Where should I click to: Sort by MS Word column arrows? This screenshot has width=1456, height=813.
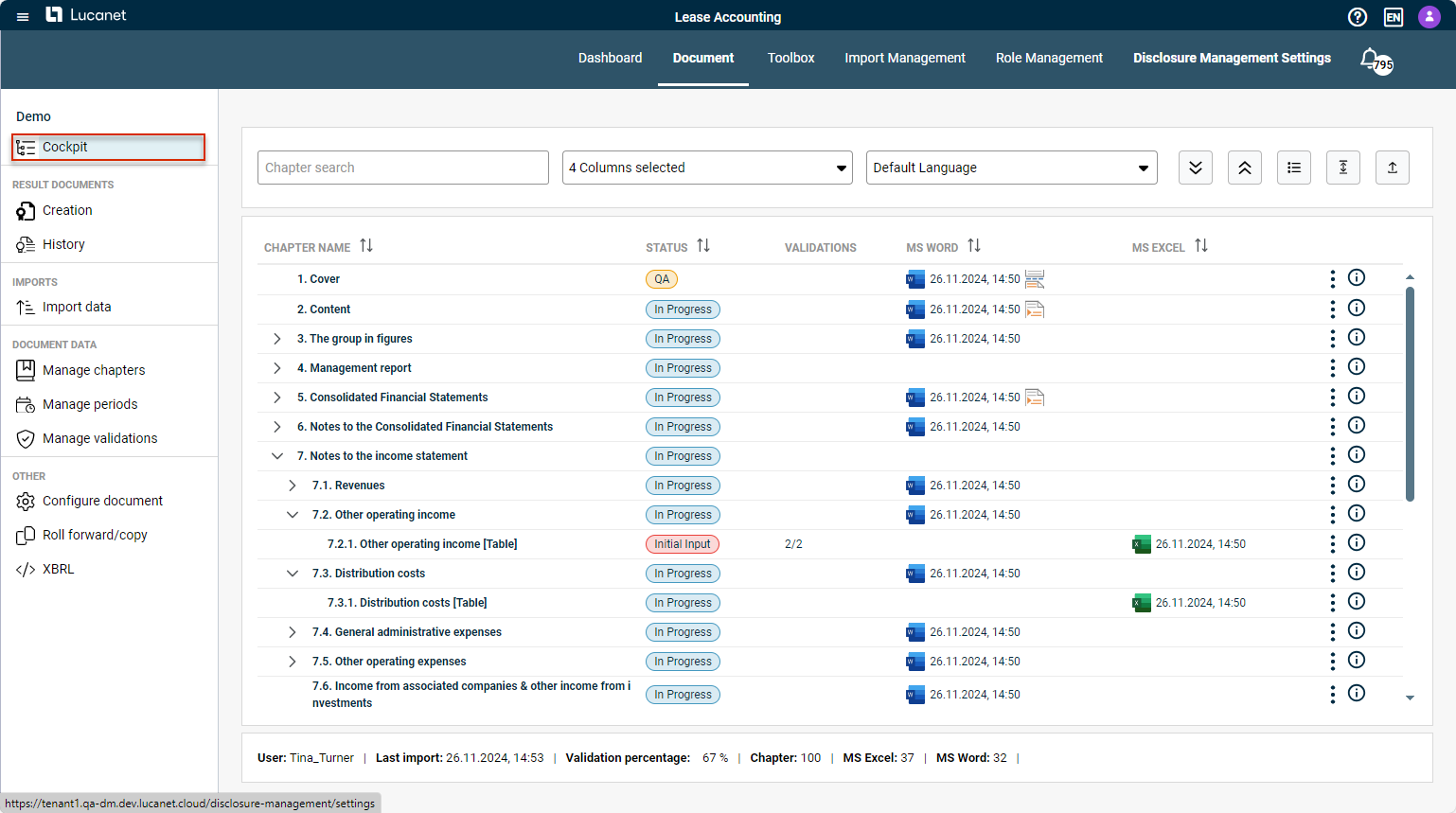[x=974, y=246]
